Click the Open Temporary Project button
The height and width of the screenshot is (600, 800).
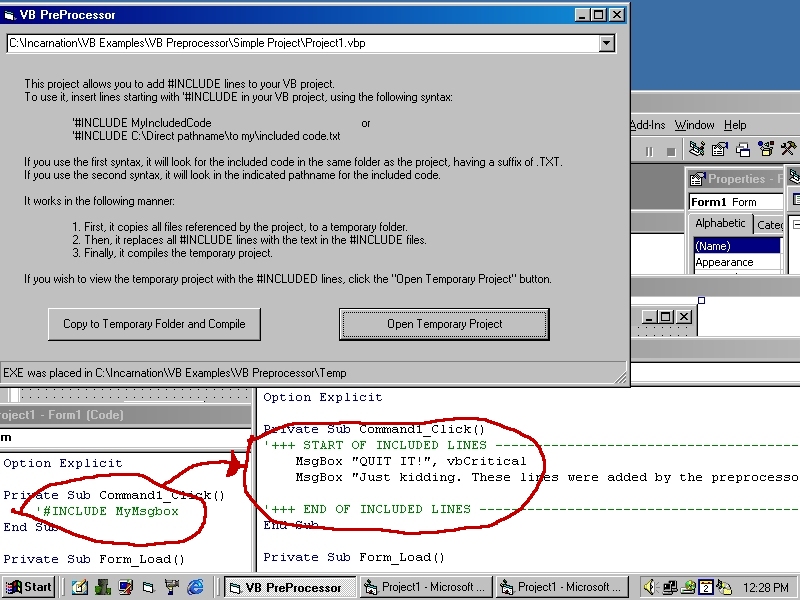pos(444,324)
